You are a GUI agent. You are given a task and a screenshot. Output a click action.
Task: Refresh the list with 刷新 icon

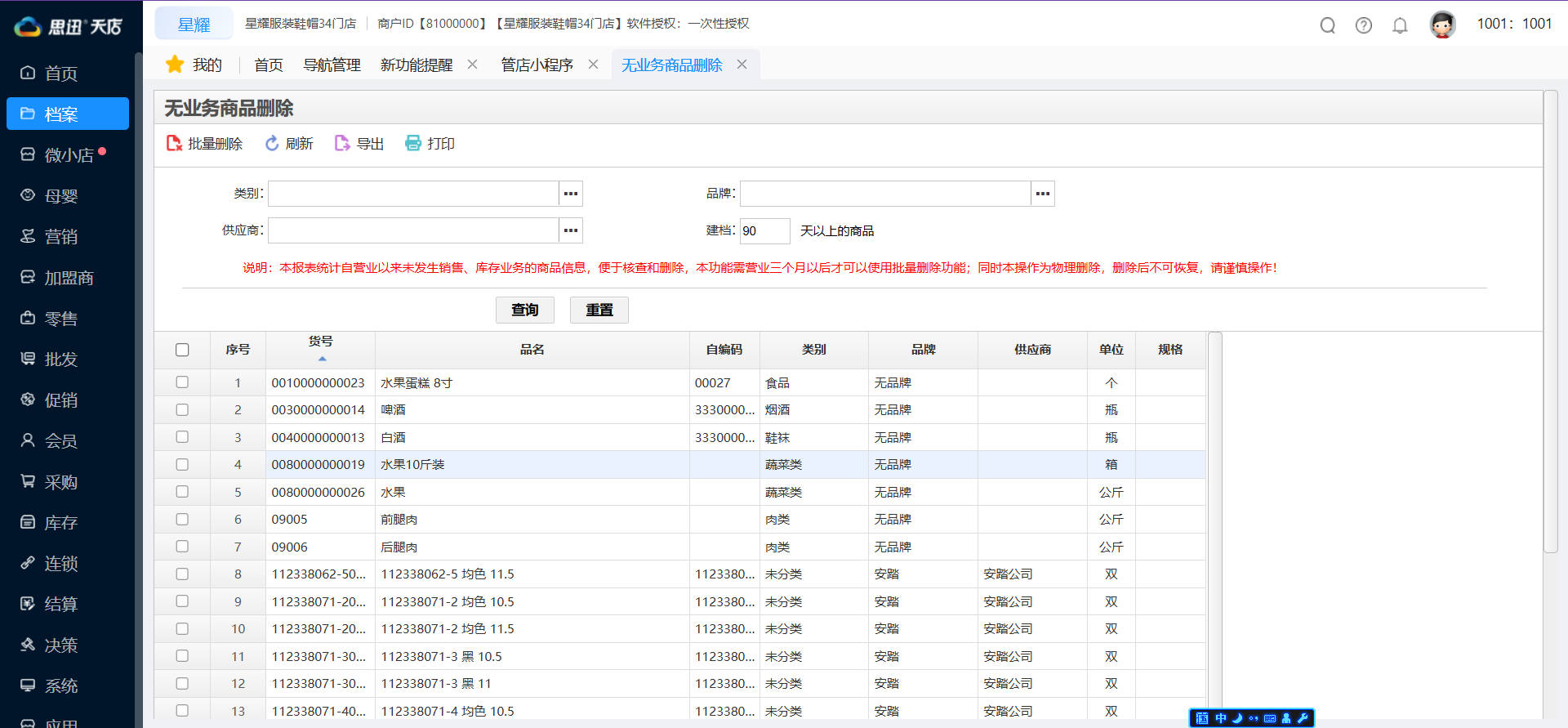coord(272,144)
